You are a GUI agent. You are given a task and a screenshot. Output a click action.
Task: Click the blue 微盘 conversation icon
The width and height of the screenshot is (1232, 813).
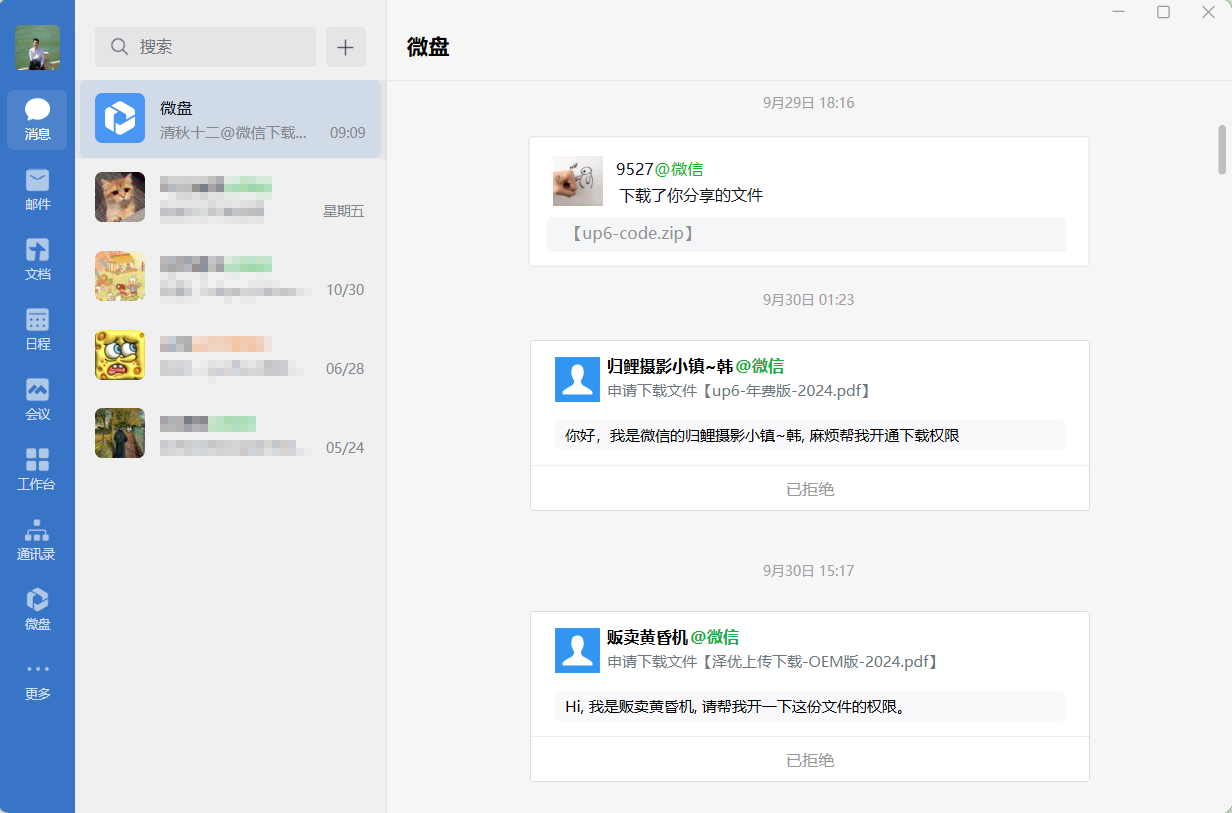coord(120,118)
